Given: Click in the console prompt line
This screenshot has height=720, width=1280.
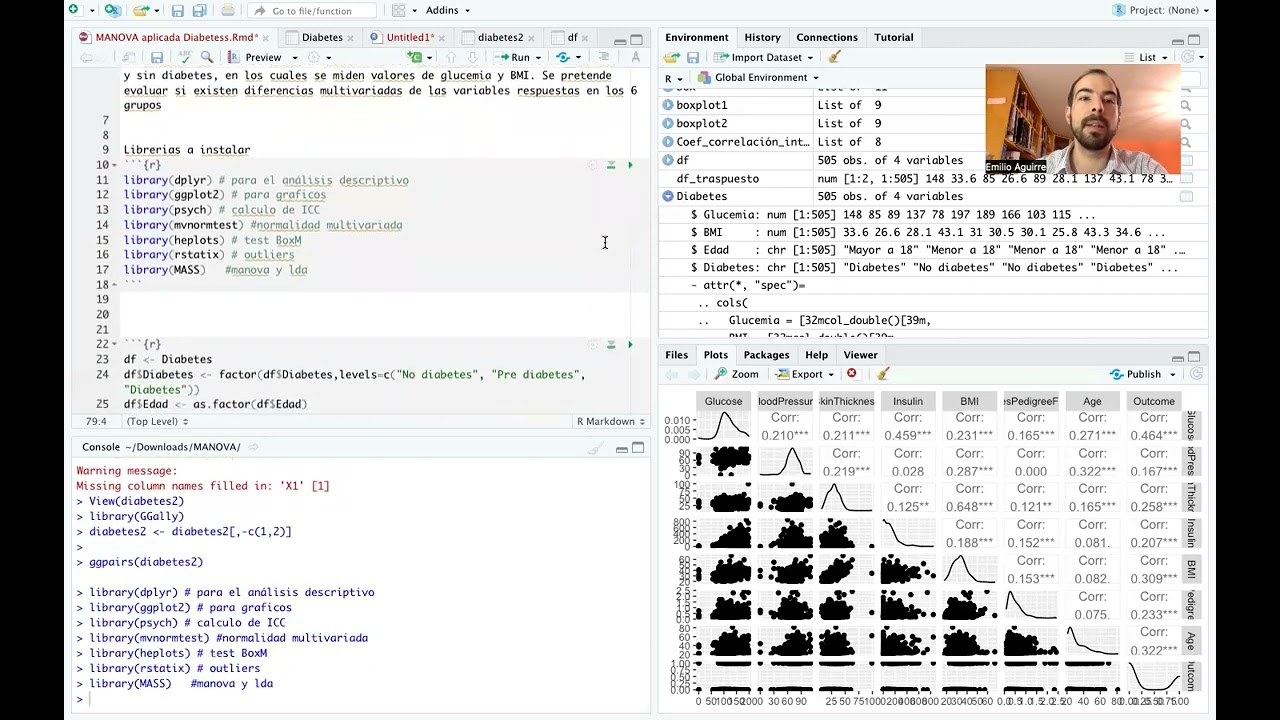Looking at the screenshot, I should click(360, 699).
